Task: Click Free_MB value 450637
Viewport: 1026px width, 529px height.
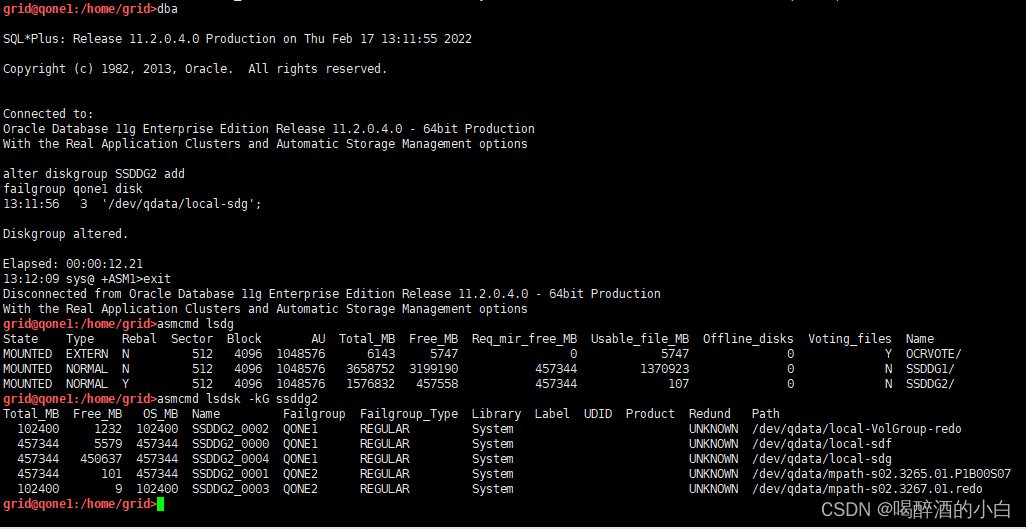Action: [101, 459]
